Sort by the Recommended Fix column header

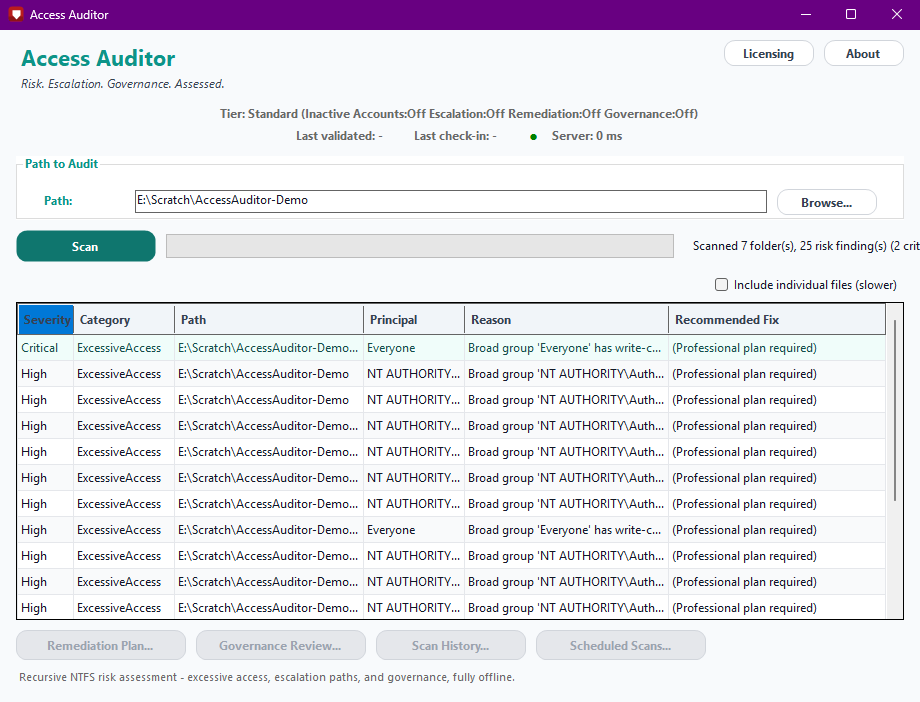point(777,320)
